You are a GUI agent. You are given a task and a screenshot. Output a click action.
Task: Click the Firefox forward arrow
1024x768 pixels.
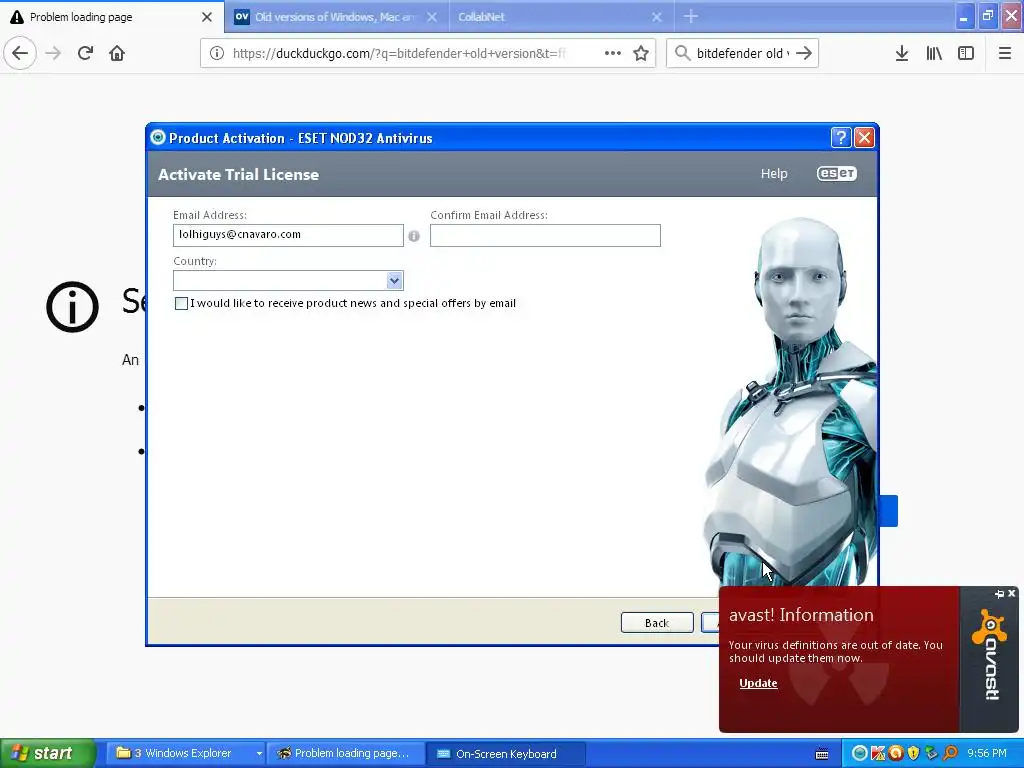click(x=53, y=53)
